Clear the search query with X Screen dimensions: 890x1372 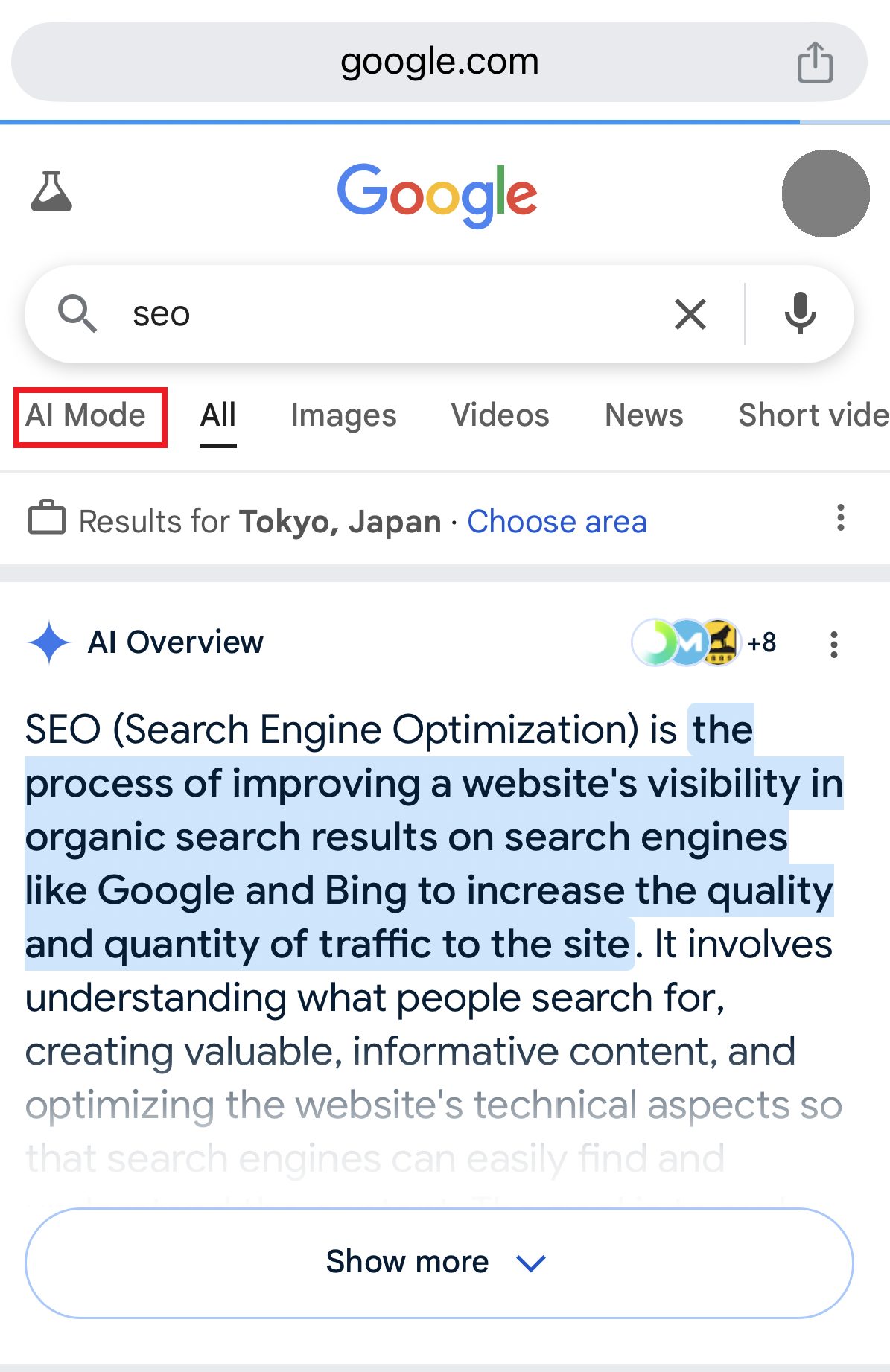690,314
